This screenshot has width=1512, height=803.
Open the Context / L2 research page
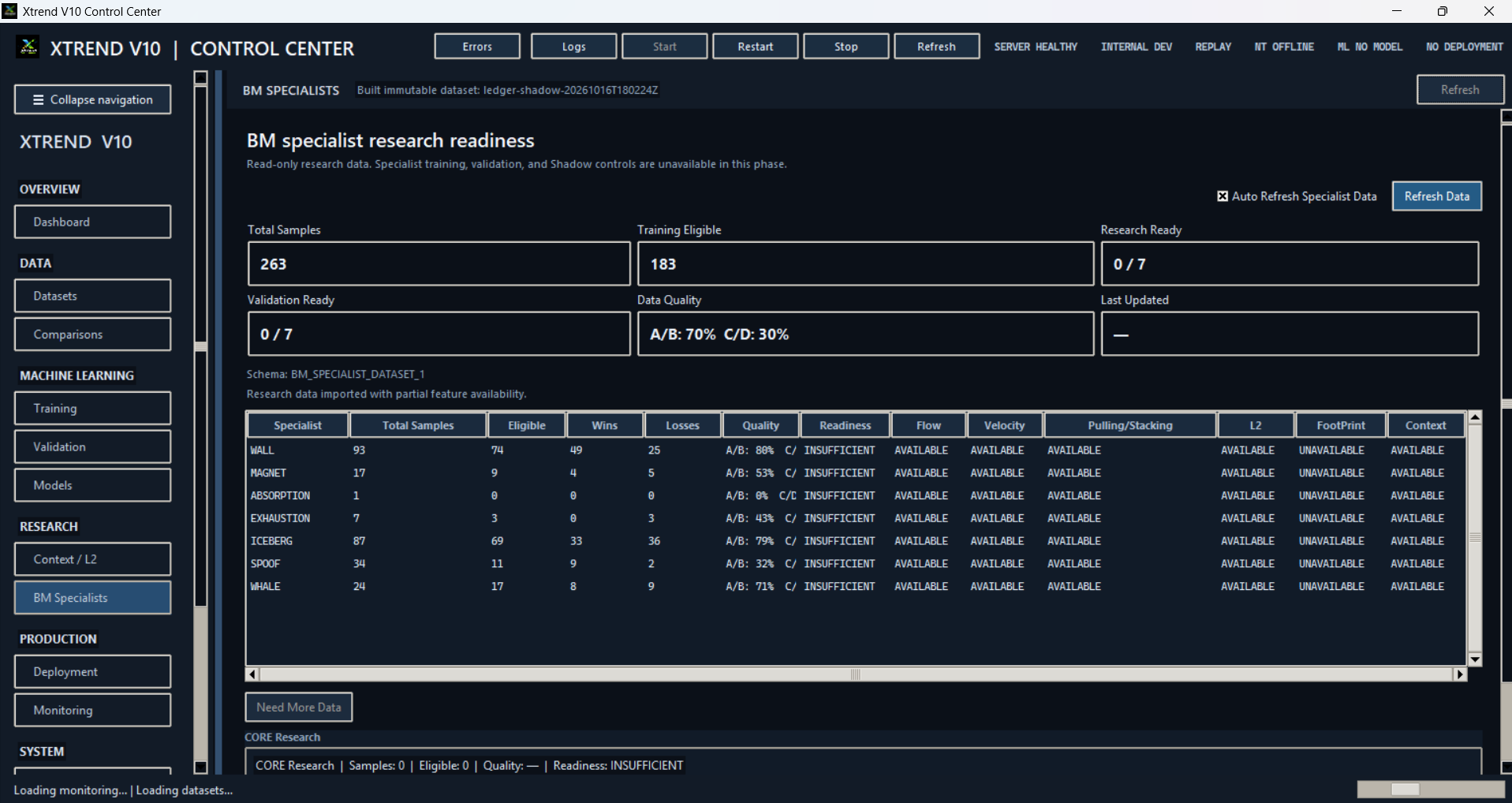click(x=92, y=559)
